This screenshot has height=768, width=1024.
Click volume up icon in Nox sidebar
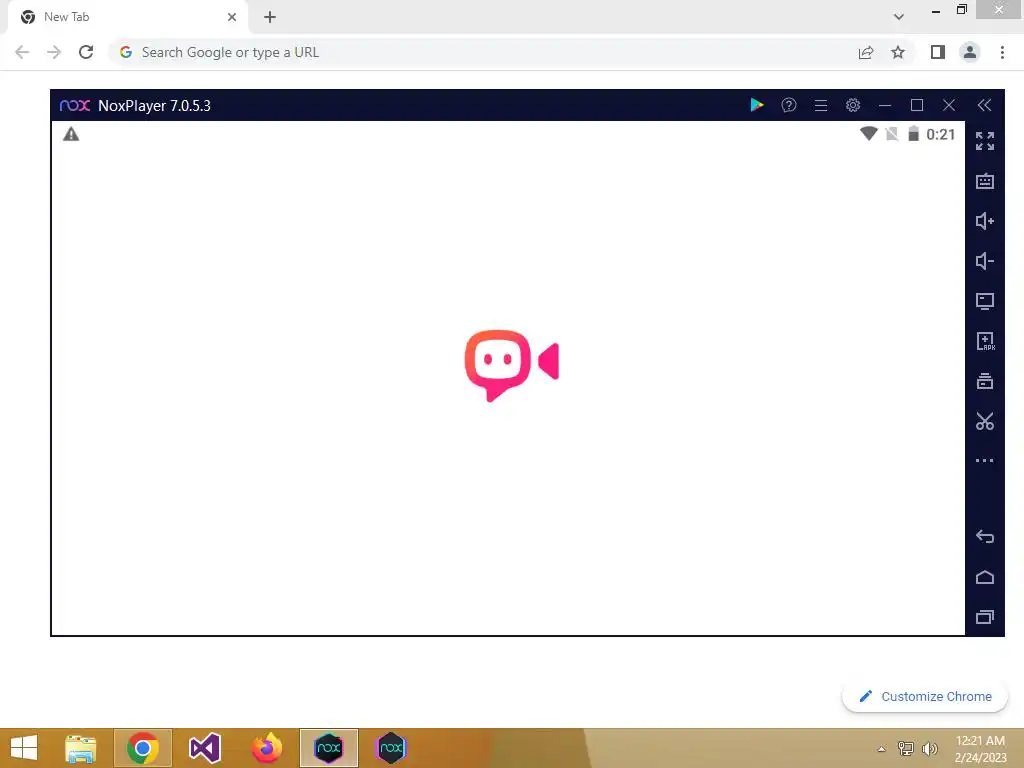(984, 221)
